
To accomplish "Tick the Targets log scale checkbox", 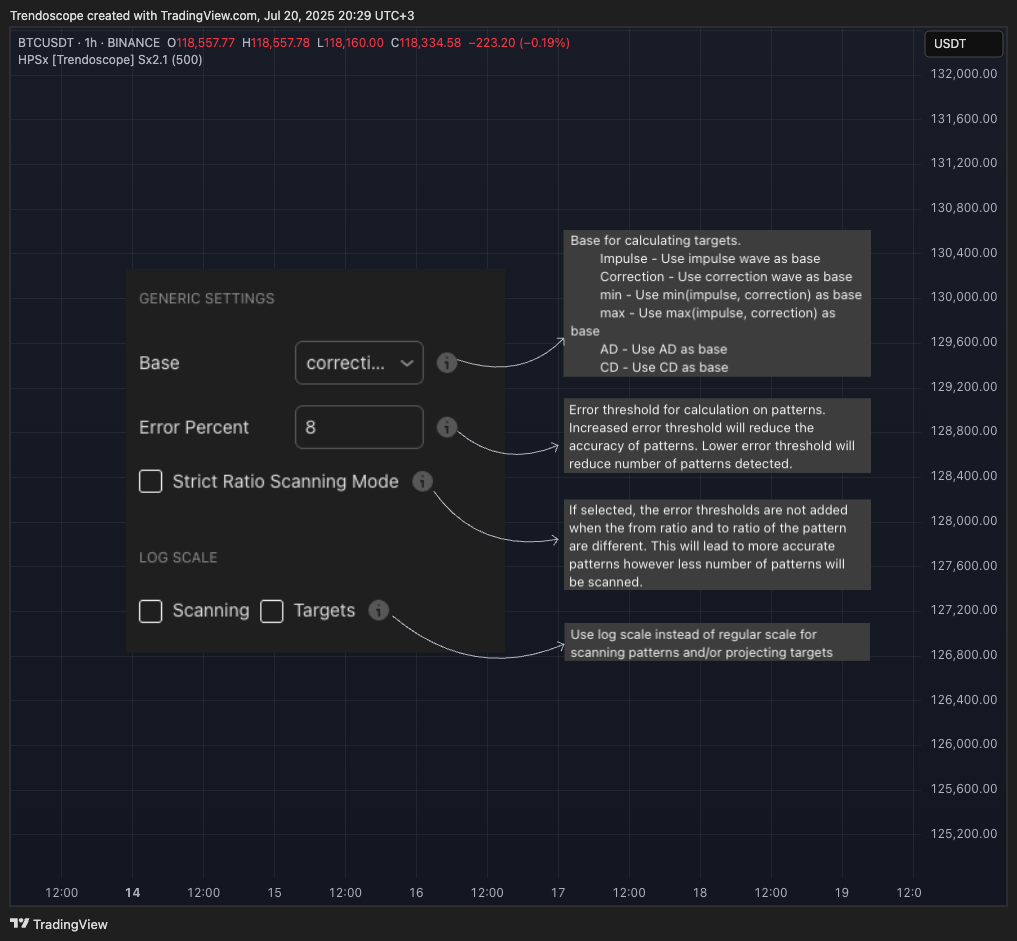I will (x=272, y=611).
